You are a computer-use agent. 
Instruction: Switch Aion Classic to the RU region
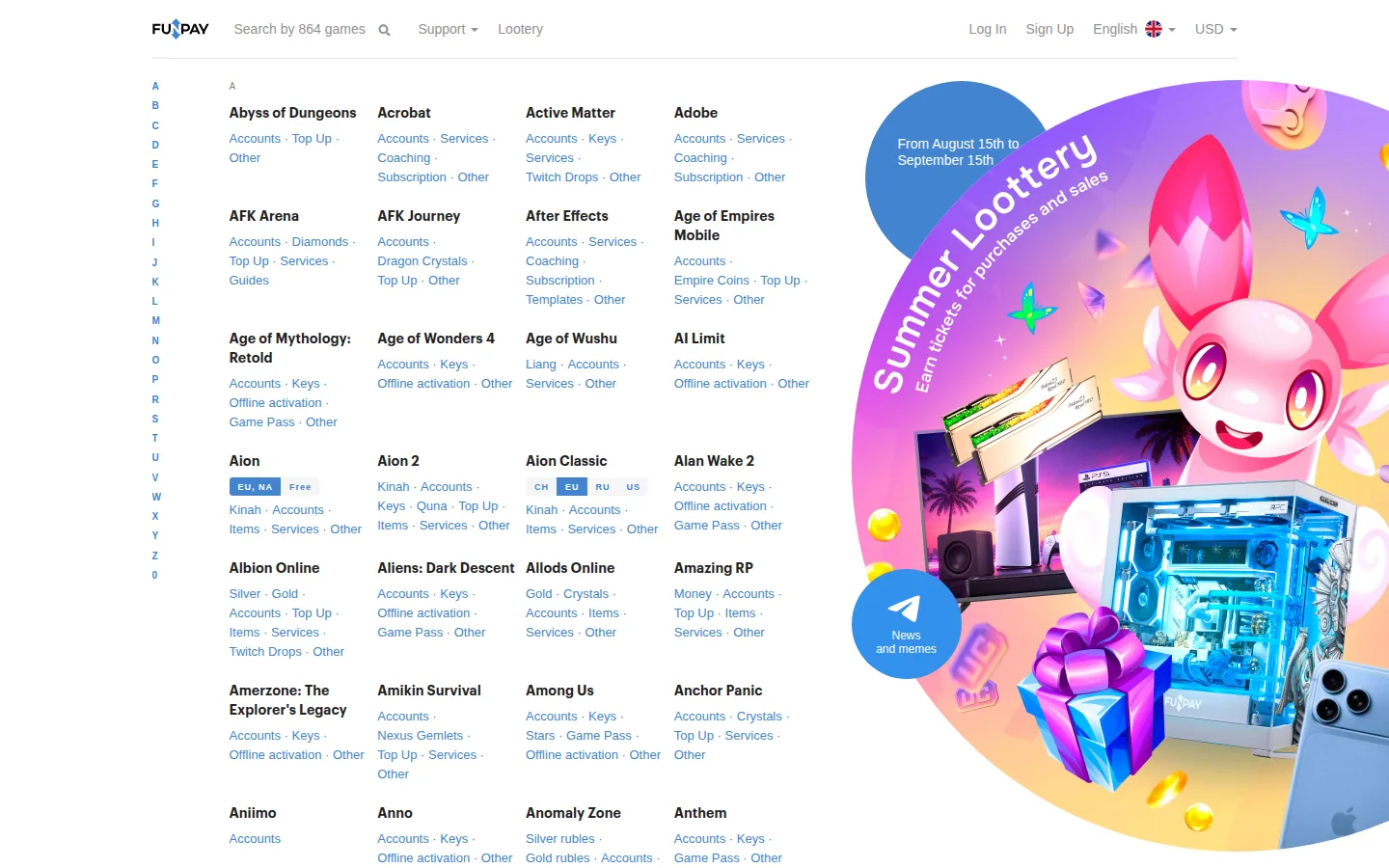(x=603, y=487)
